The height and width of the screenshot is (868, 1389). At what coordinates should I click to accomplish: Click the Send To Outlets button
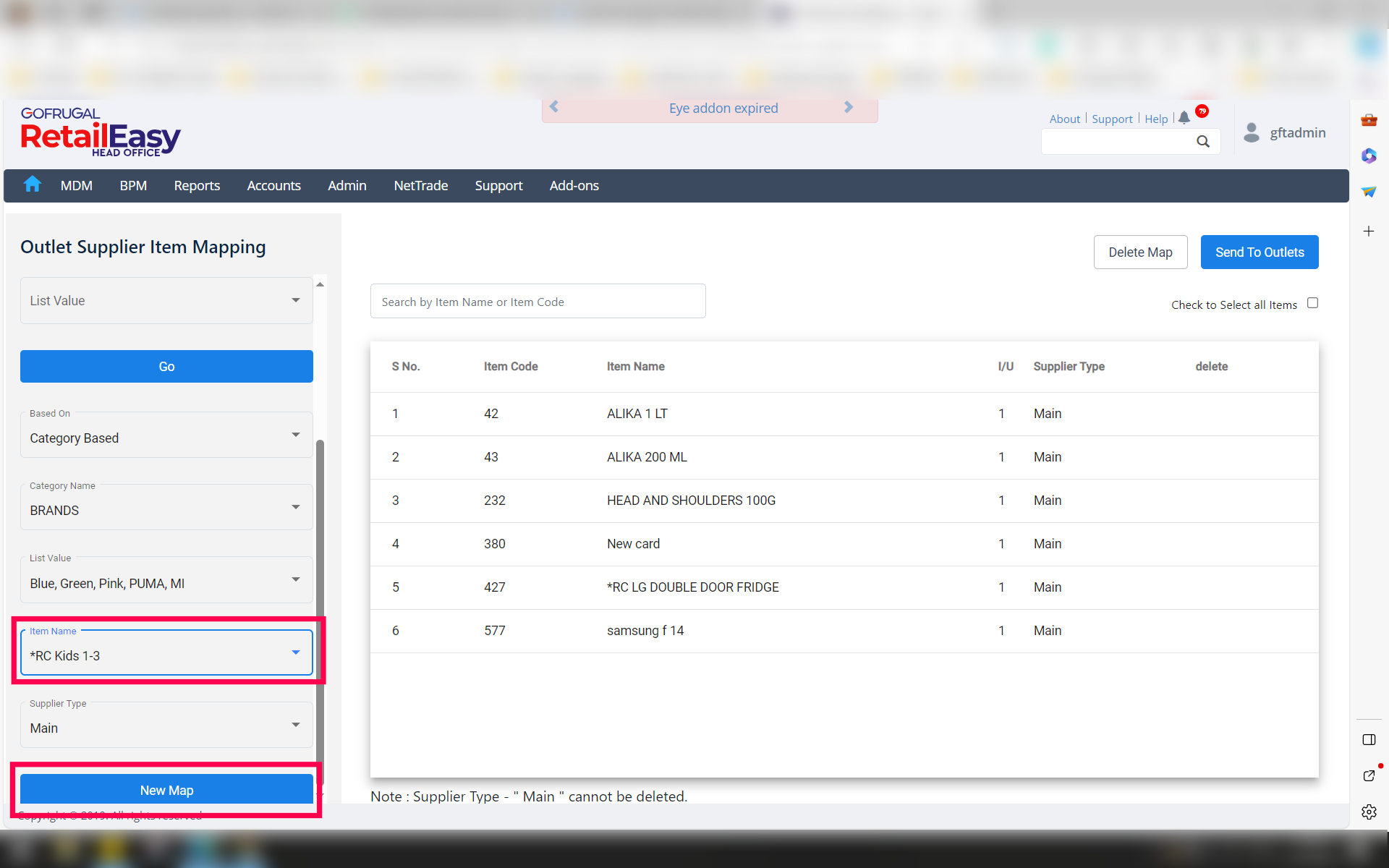click(1259, 252)
